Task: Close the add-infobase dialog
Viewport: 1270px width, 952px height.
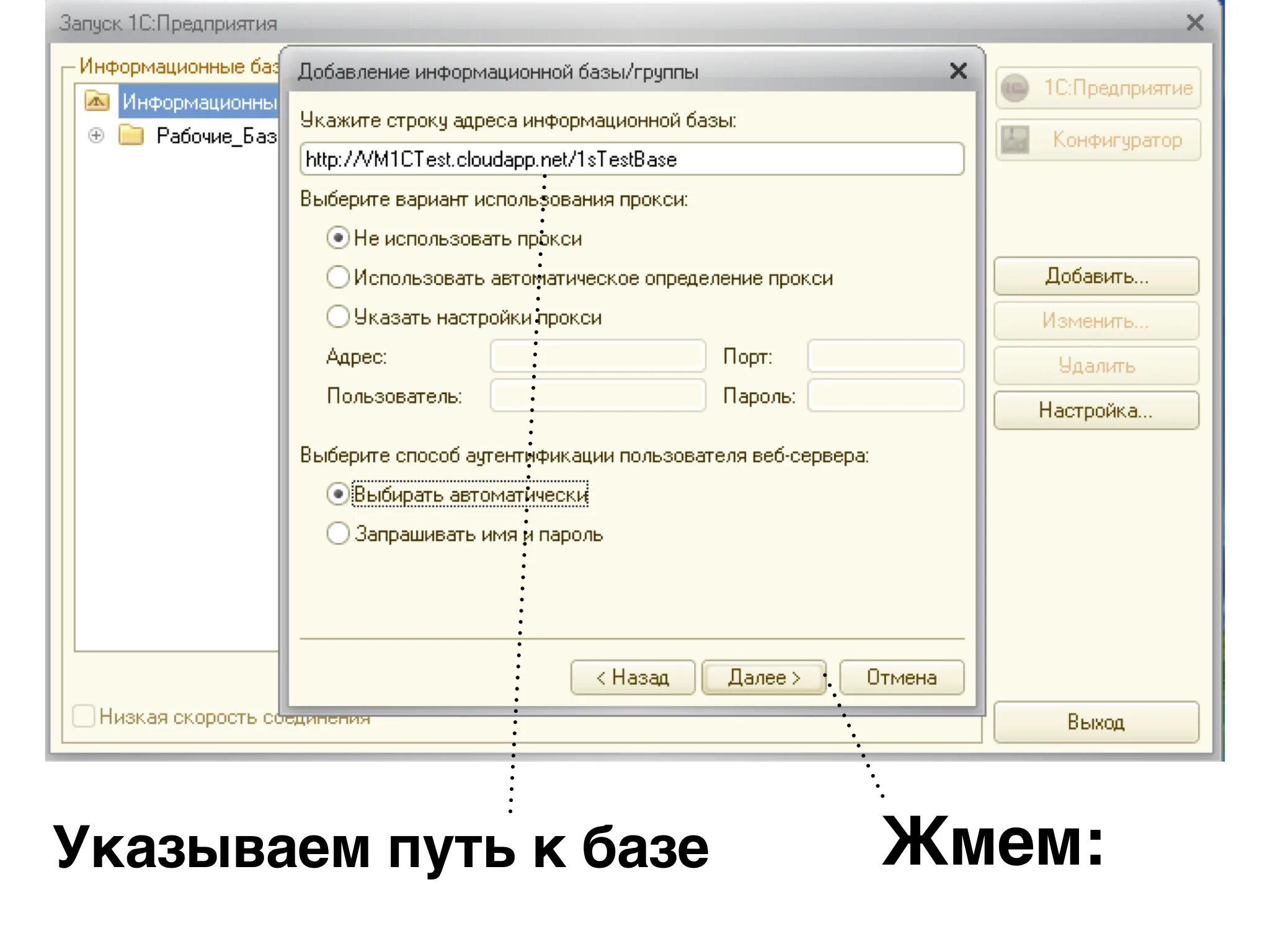Action: (958, 71)
